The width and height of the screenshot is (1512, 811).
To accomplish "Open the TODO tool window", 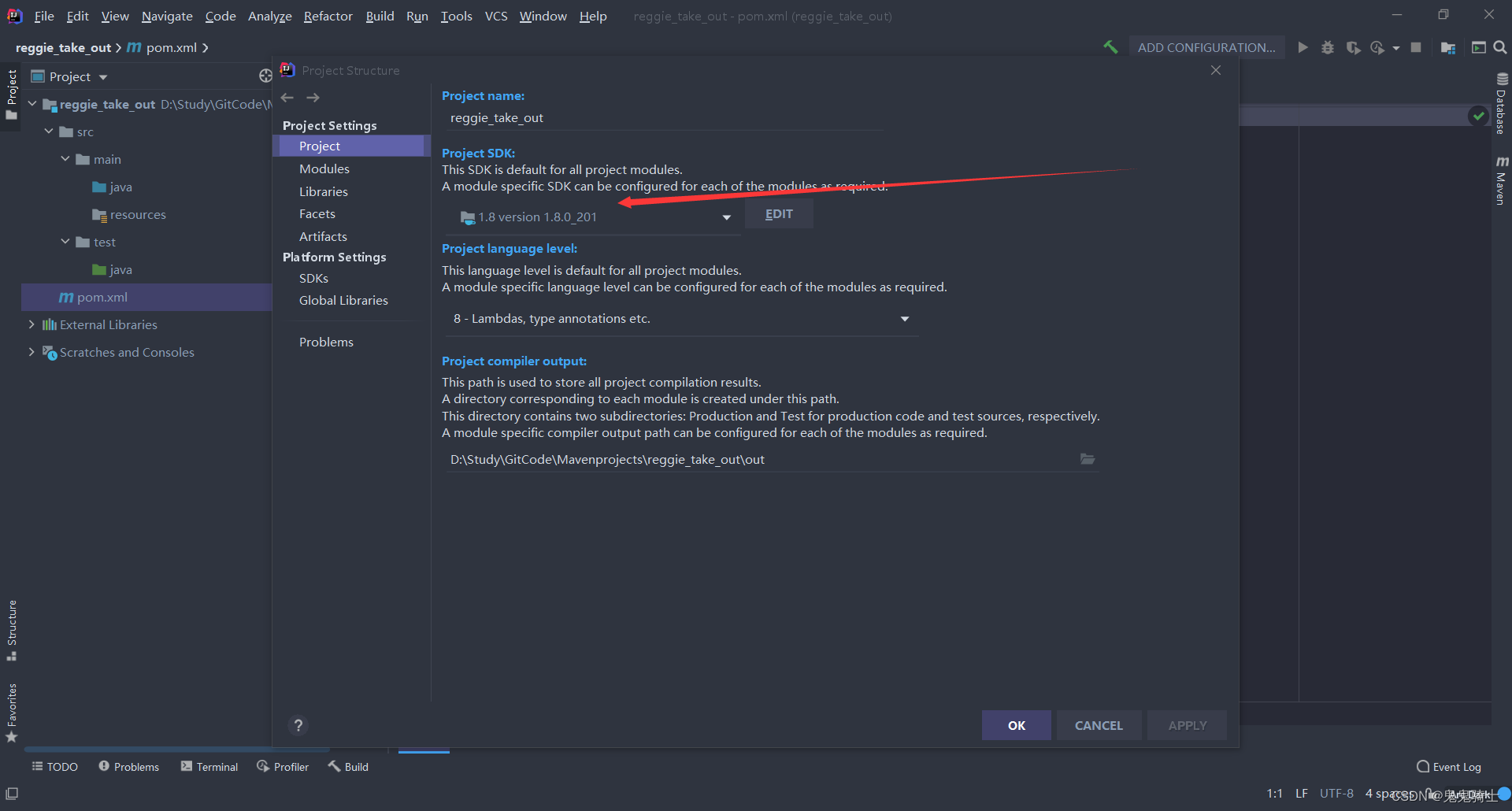I will (x=54, y=767).
